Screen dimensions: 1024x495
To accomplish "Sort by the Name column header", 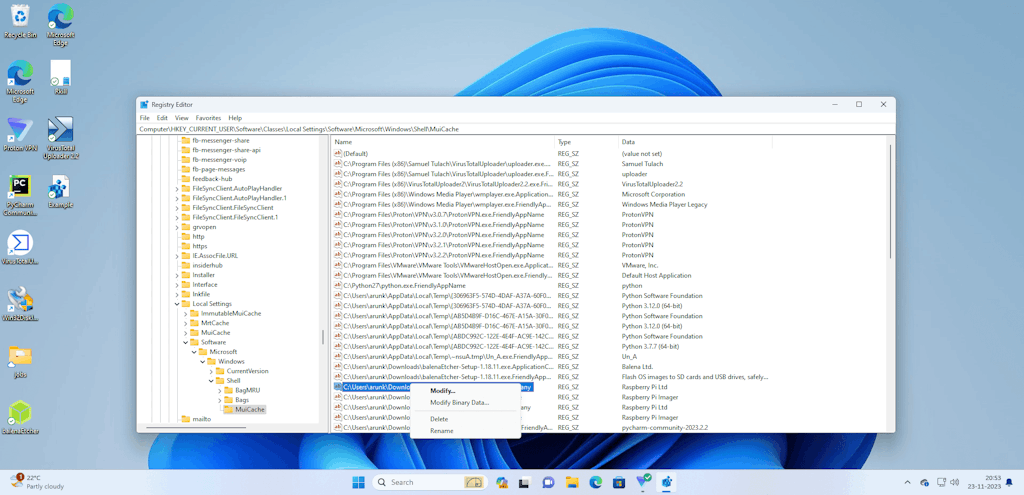I will [443, 142].
